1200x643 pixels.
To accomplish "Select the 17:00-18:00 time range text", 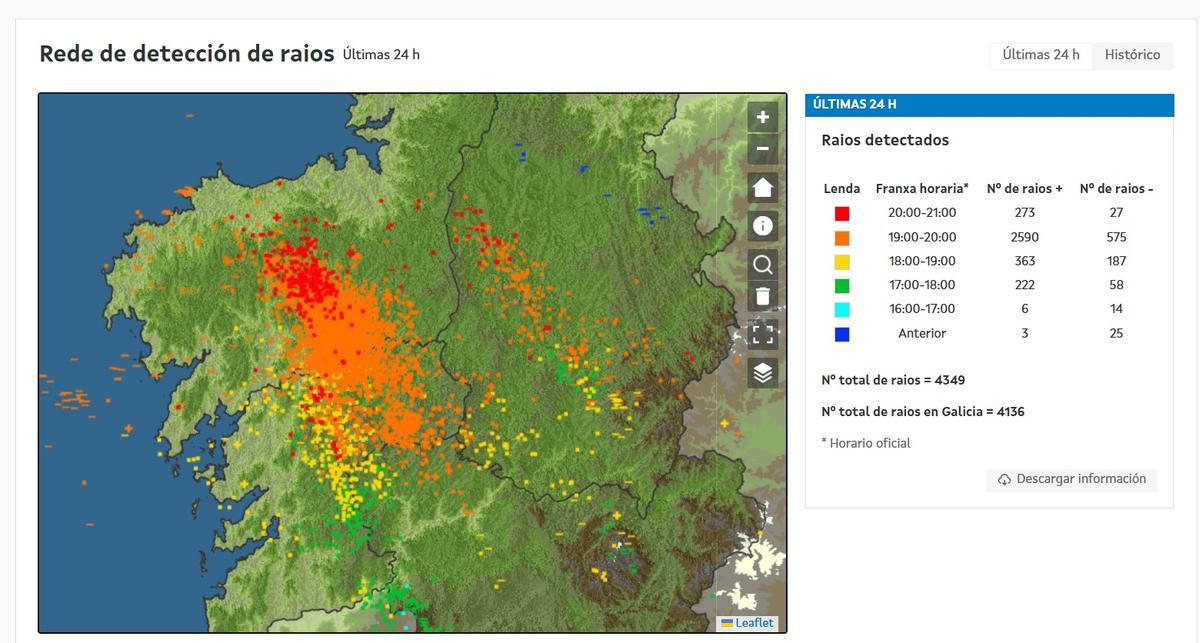I will (x=922, y=285).
